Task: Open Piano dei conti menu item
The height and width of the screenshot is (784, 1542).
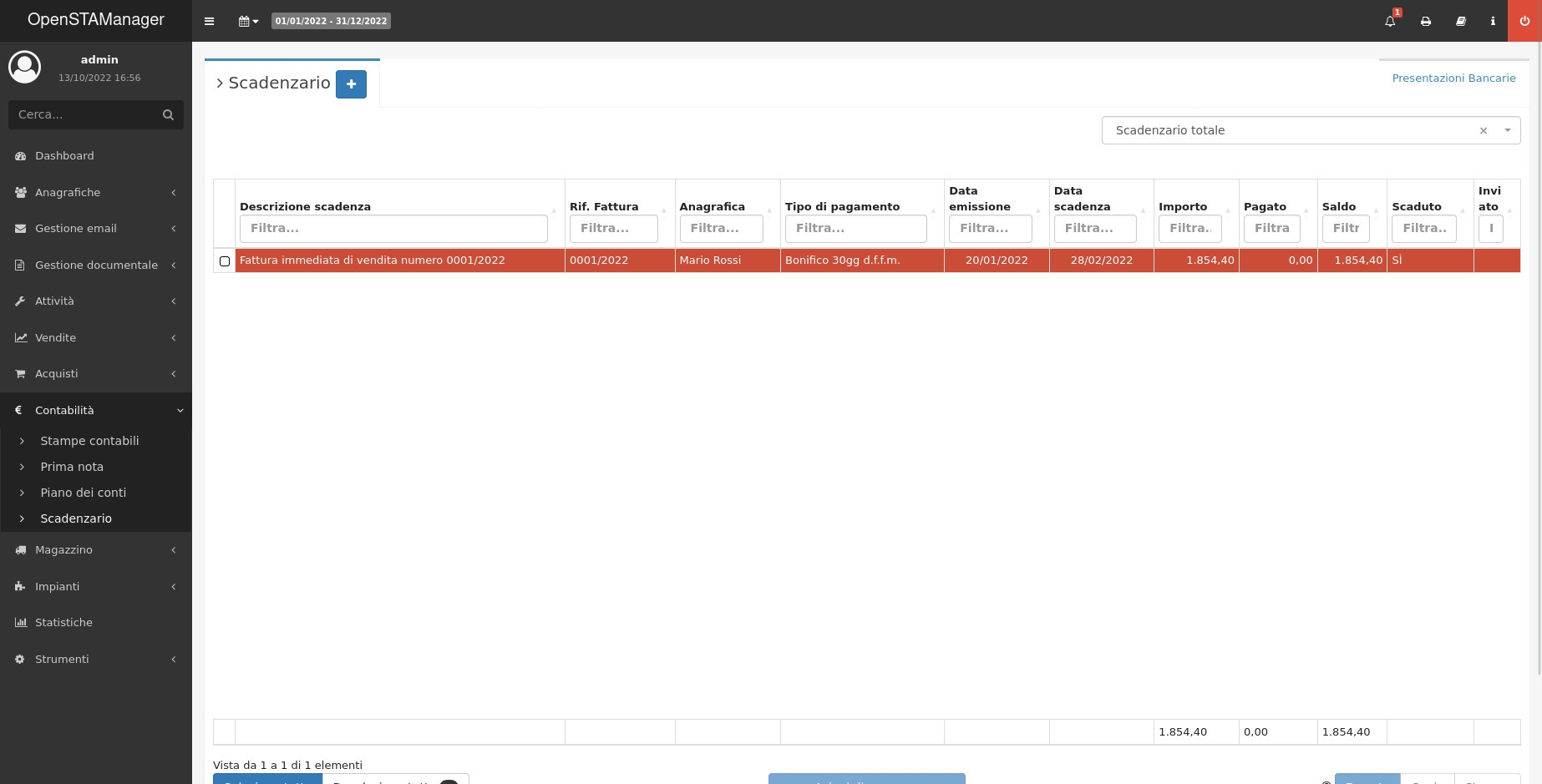Action: click(84, 493)
